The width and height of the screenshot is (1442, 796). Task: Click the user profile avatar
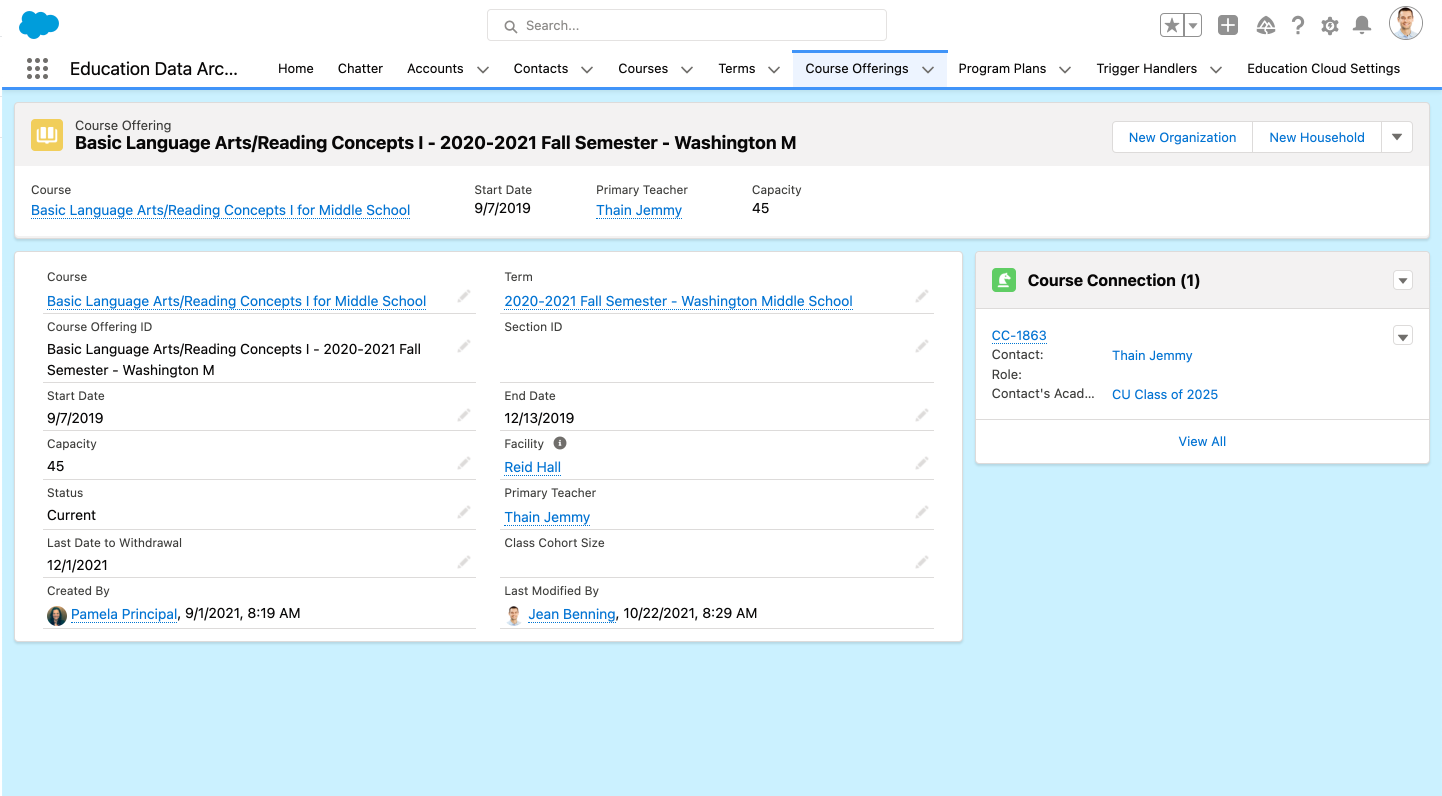(x=1405, y=24)
